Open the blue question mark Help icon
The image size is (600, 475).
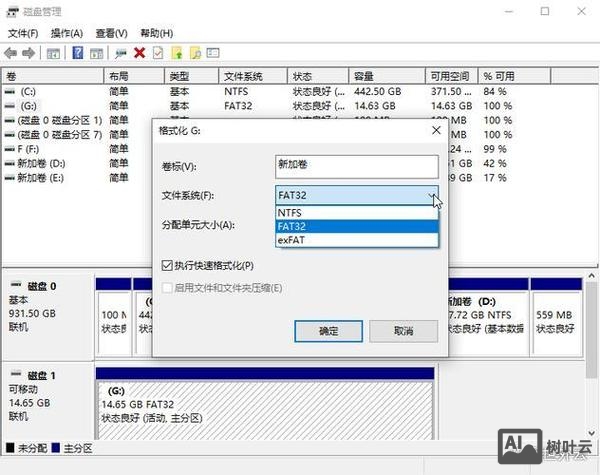[x=78, y=53]
